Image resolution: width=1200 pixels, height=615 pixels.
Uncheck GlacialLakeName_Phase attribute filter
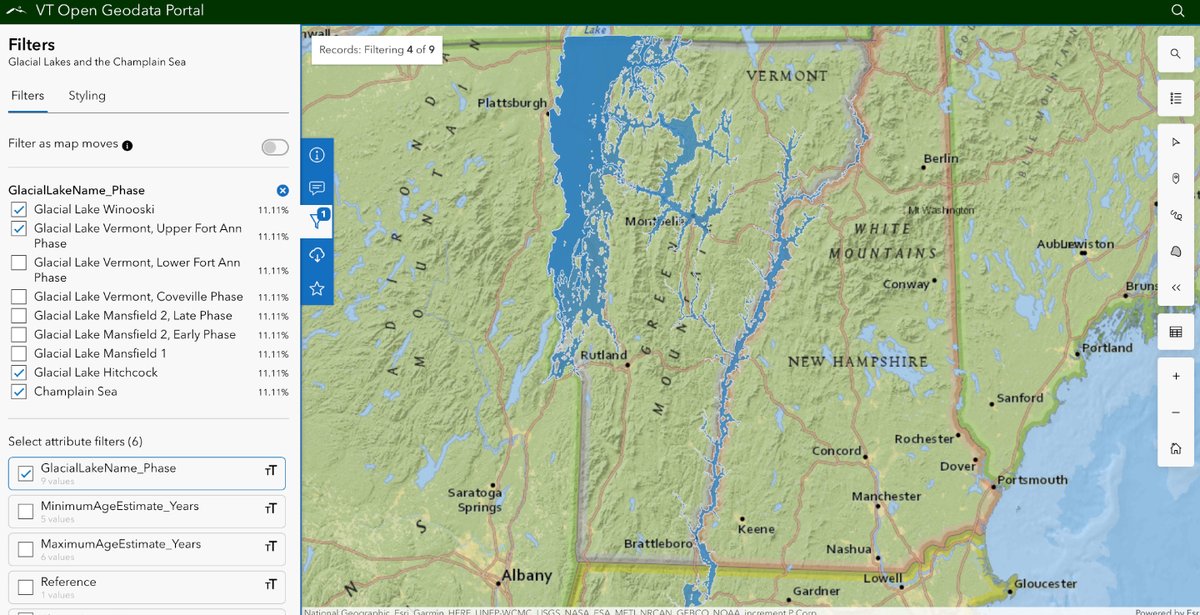[x=26, y=473]
